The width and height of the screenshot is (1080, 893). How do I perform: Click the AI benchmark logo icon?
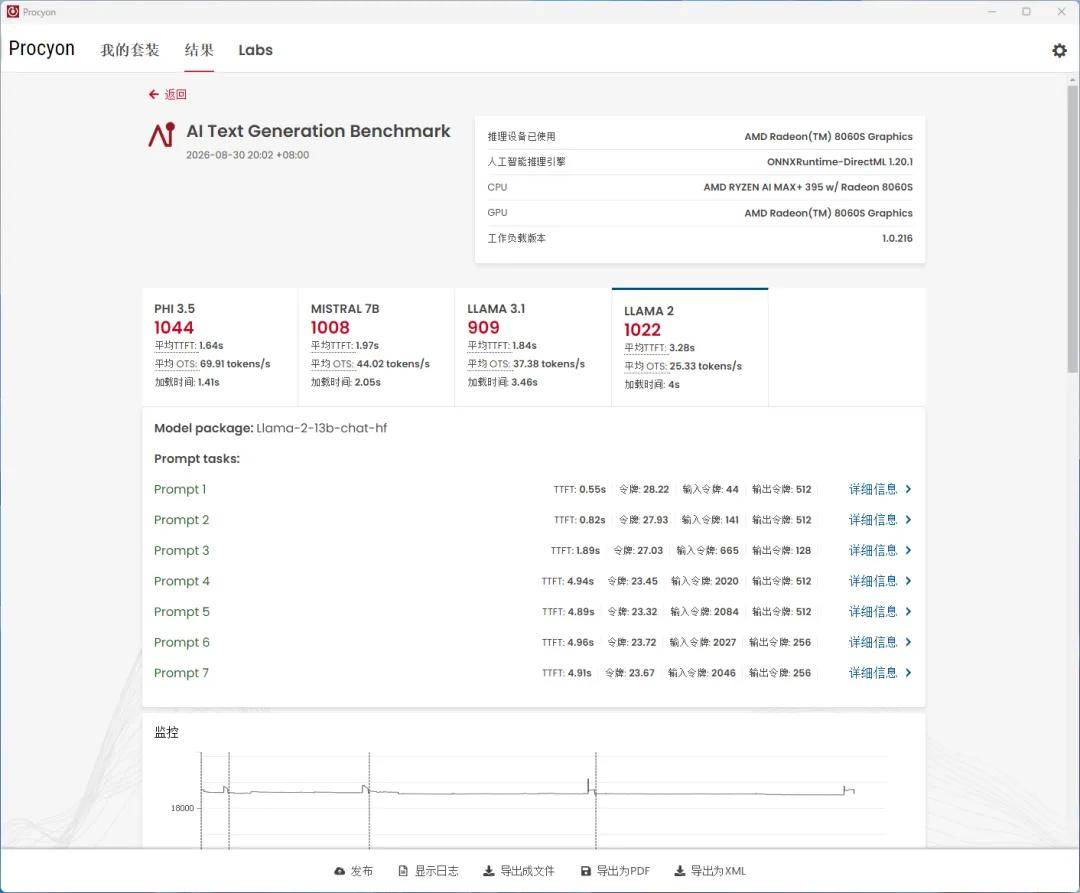162,134
